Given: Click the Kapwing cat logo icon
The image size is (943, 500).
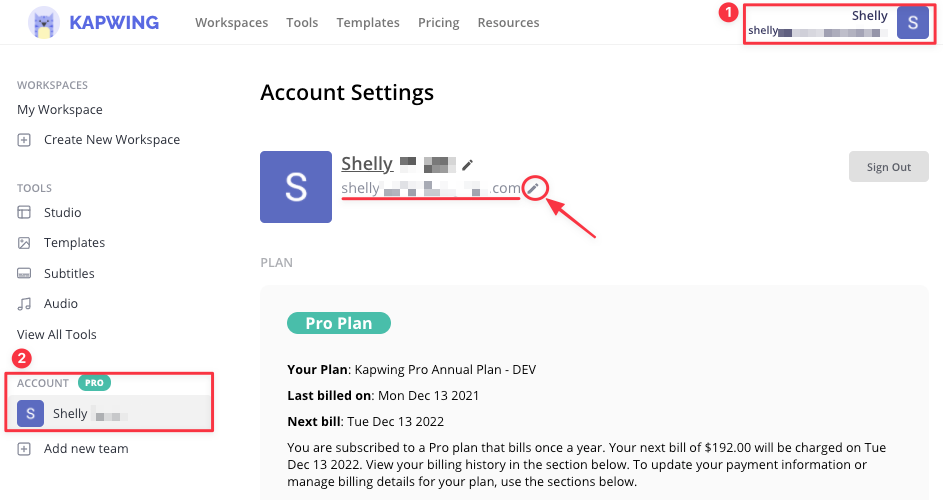Looking at the screenshot, I should tap(43, 22).
